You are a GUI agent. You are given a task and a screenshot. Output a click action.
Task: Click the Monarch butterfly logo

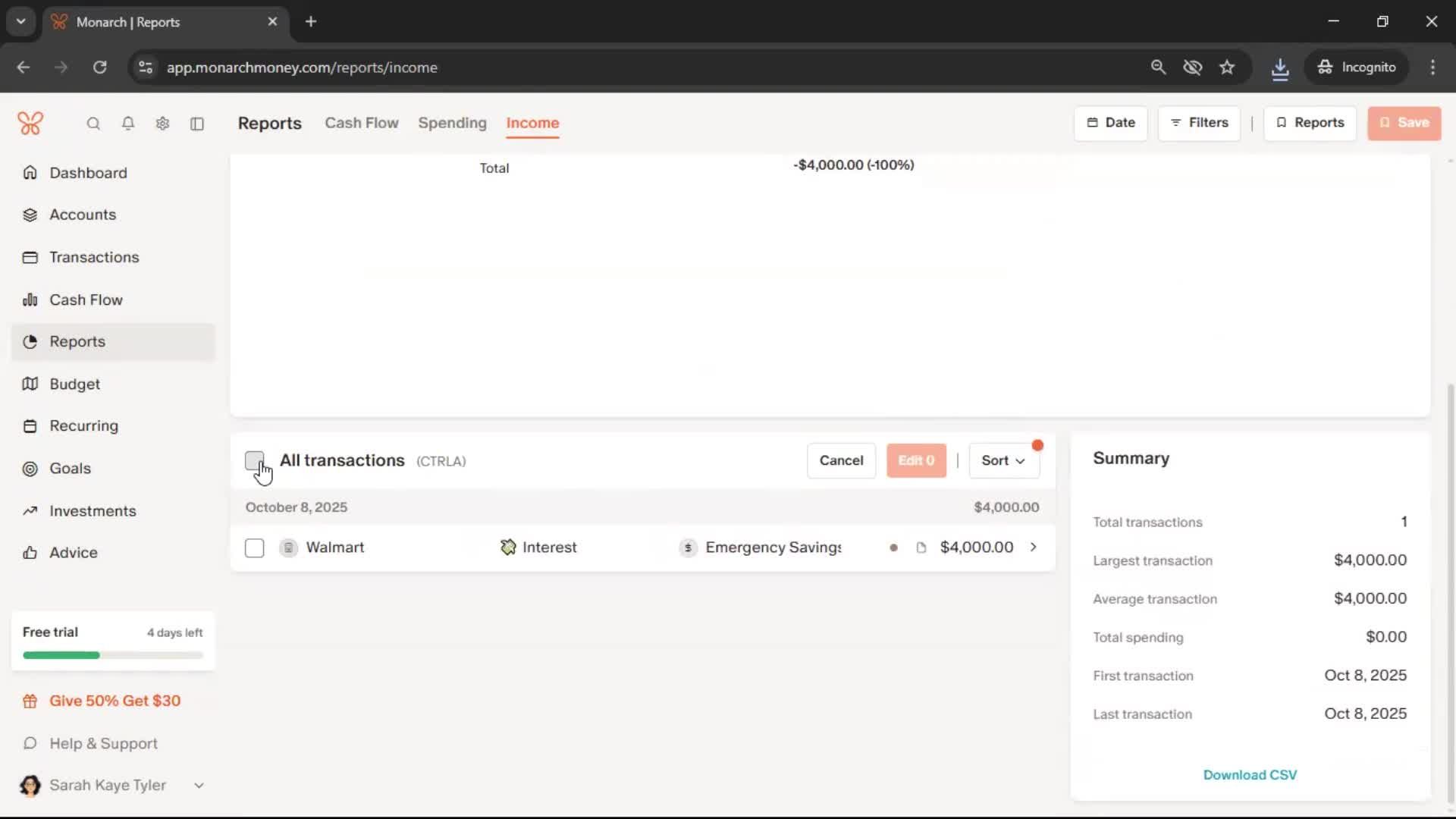tap(30, 123)
